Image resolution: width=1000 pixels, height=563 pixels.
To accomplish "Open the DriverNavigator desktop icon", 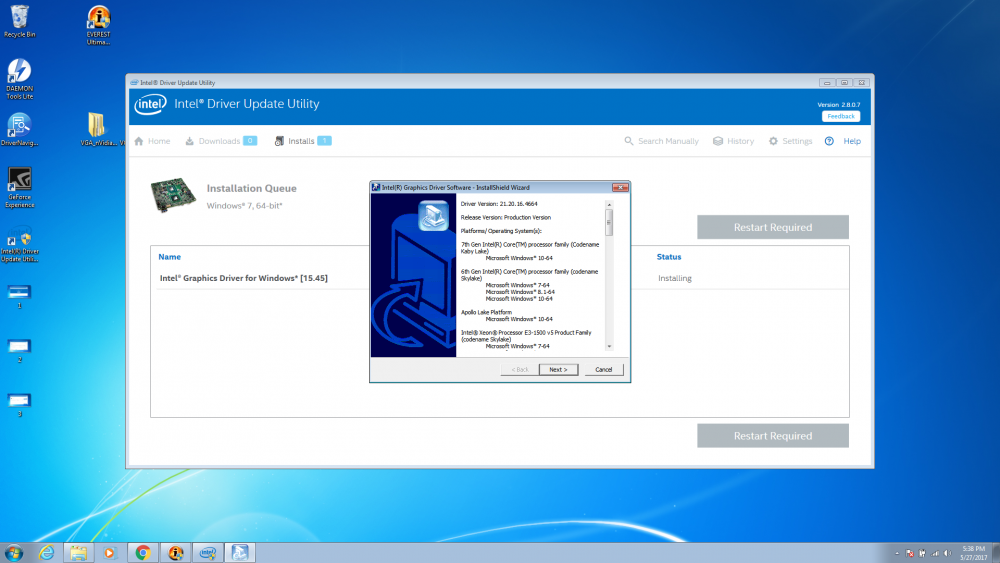I will [x=20, y=129].
